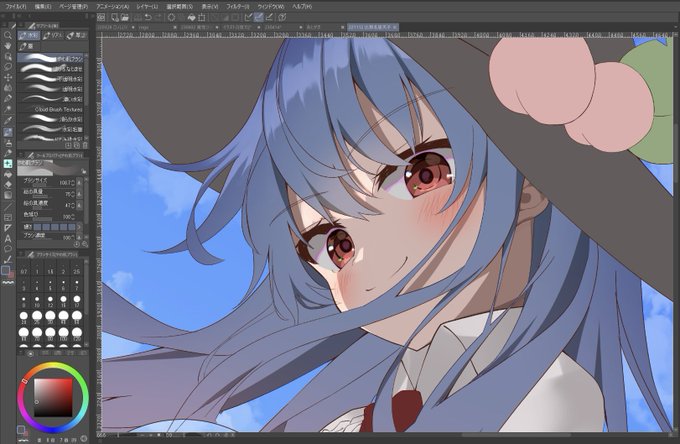Select the Correct Line tool
The height and width of the screenshot is (444, 680).
[8, 260]
